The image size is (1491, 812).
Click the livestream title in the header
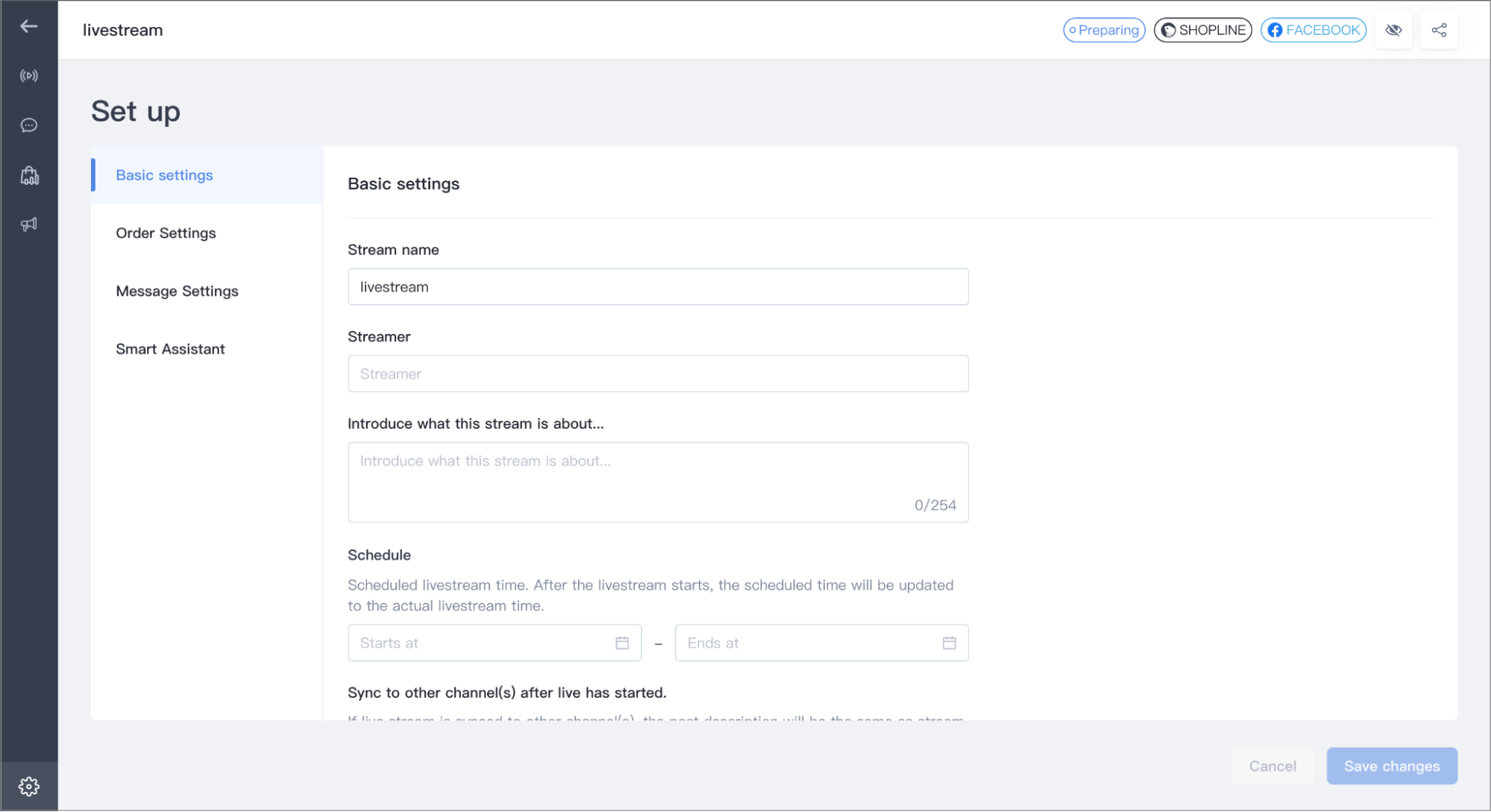click(122, 31)
